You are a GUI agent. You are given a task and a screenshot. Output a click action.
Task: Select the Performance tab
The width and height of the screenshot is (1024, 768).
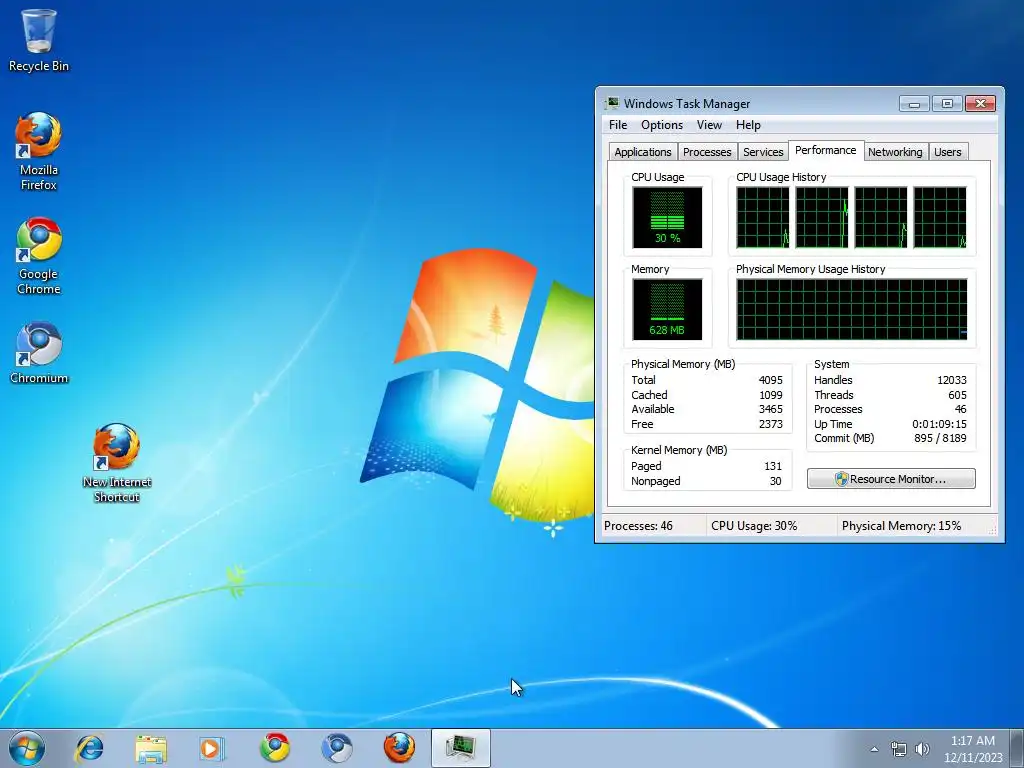[x=825, y=150]
